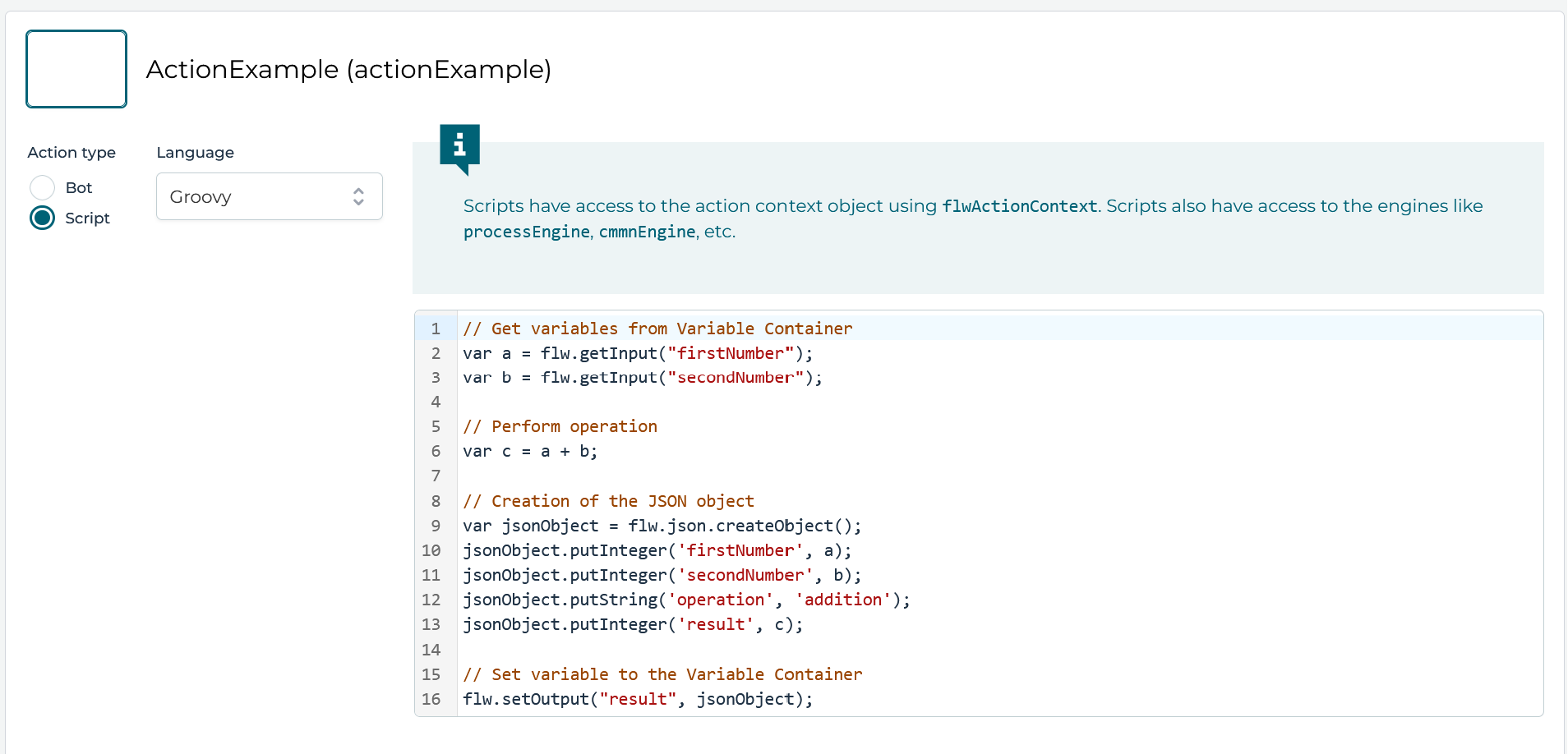Click the flw.setOutput call on line 16
This screenshot has width=1568, height=754.
528,699
